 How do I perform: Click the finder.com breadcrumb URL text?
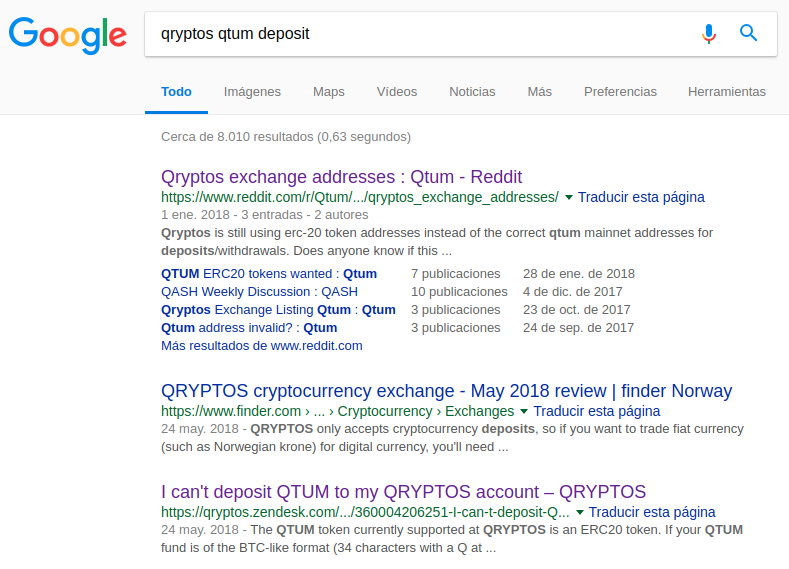338,412
